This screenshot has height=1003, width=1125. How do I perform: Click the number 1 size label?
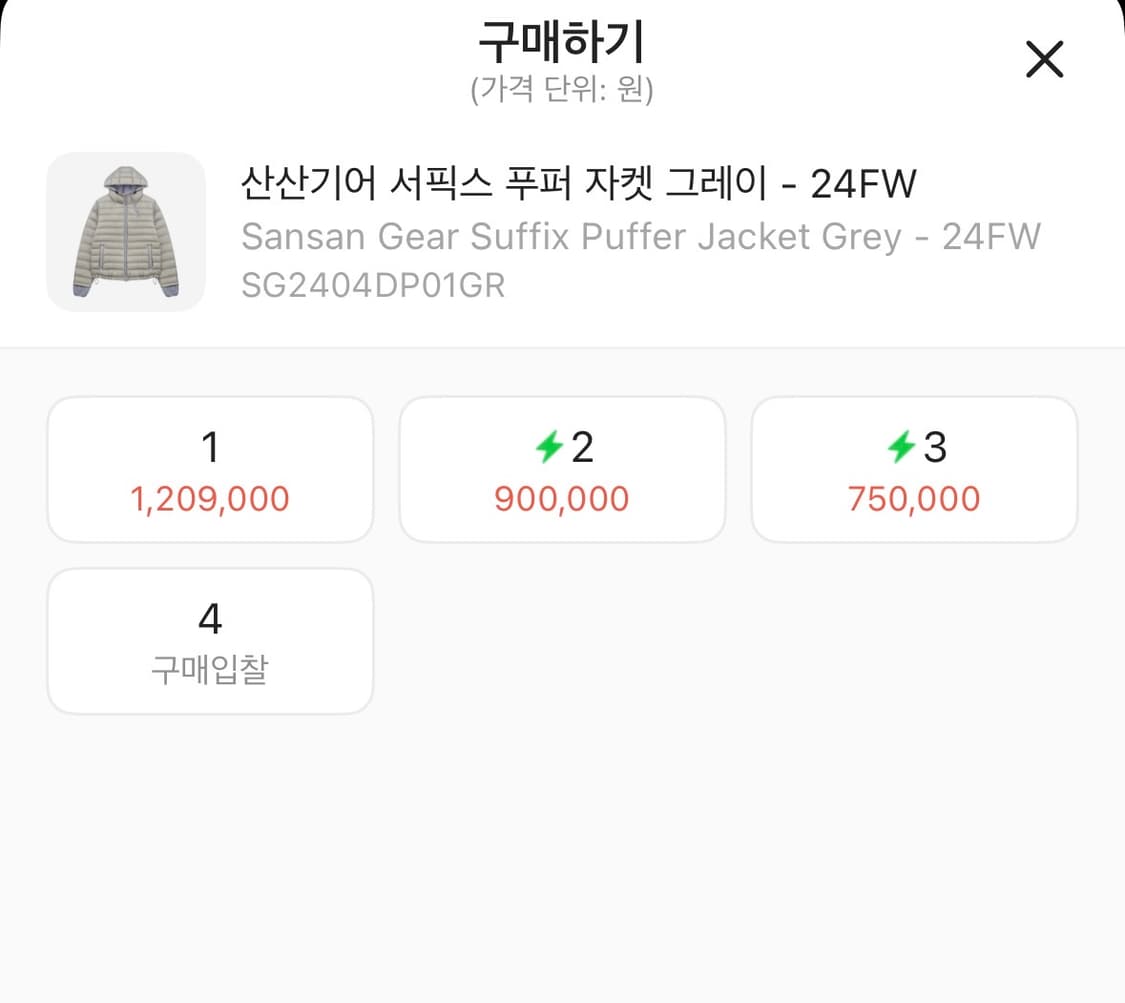pos(210,447)
